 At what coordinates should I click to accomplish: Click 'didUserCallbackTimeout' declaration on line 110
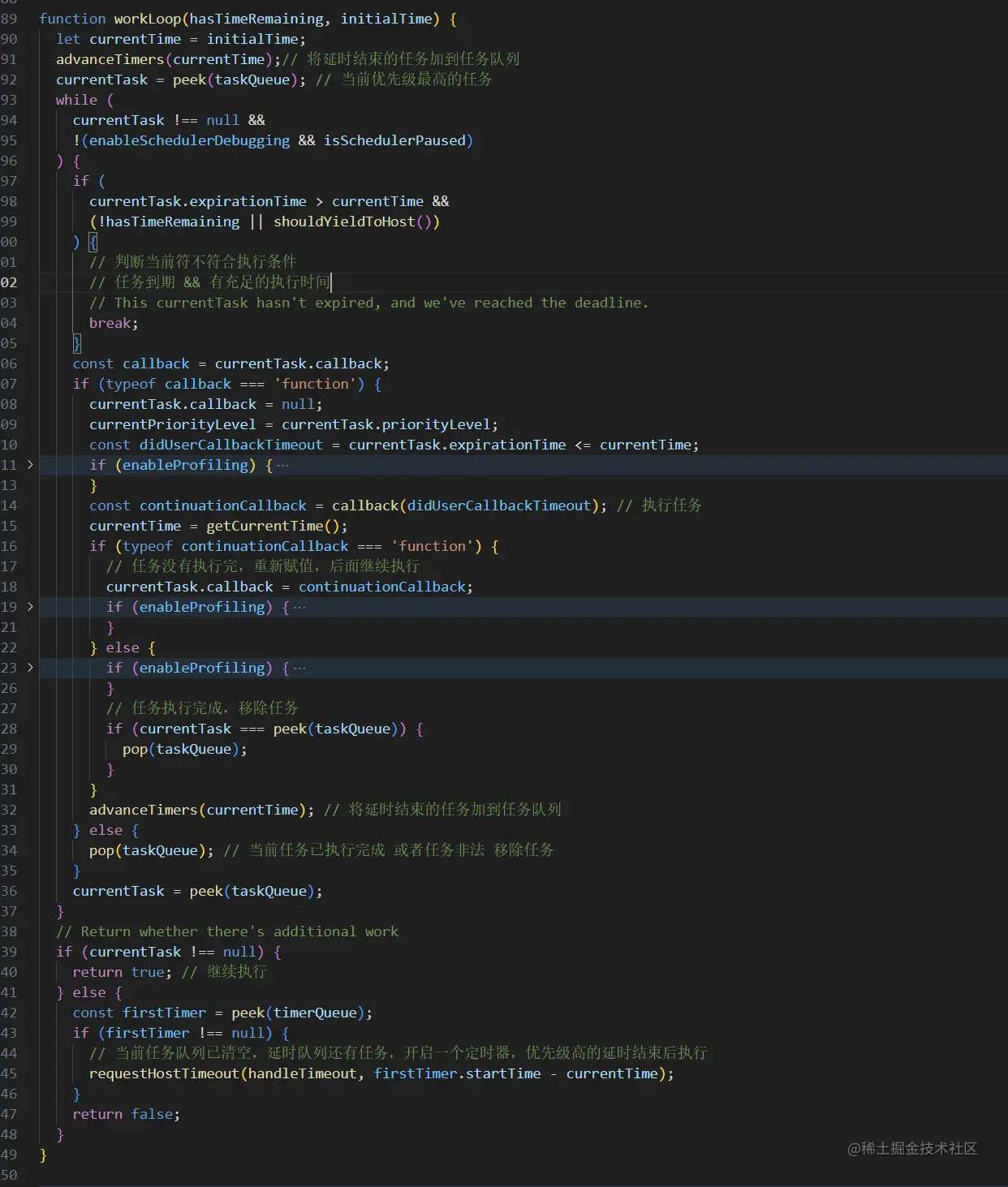[x=231, y=445]
